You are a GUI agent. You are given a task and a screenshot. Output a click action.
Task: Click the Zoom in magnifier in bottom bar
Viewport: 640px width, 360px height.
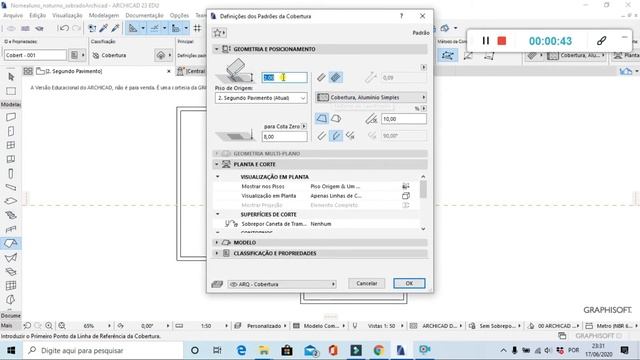pyautogui.click(x=49, y=326)
